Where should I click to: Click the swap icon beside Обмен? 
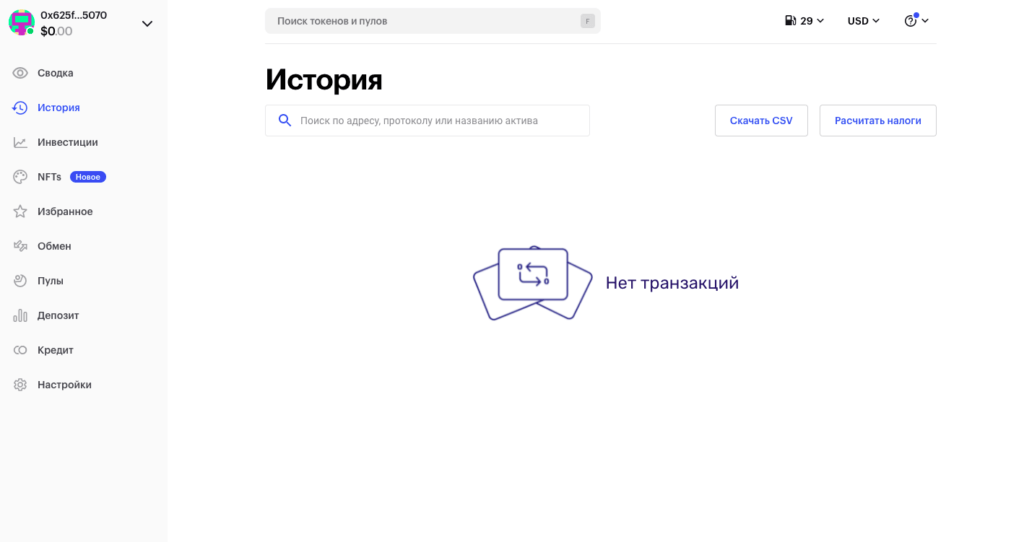click(20, 246)
